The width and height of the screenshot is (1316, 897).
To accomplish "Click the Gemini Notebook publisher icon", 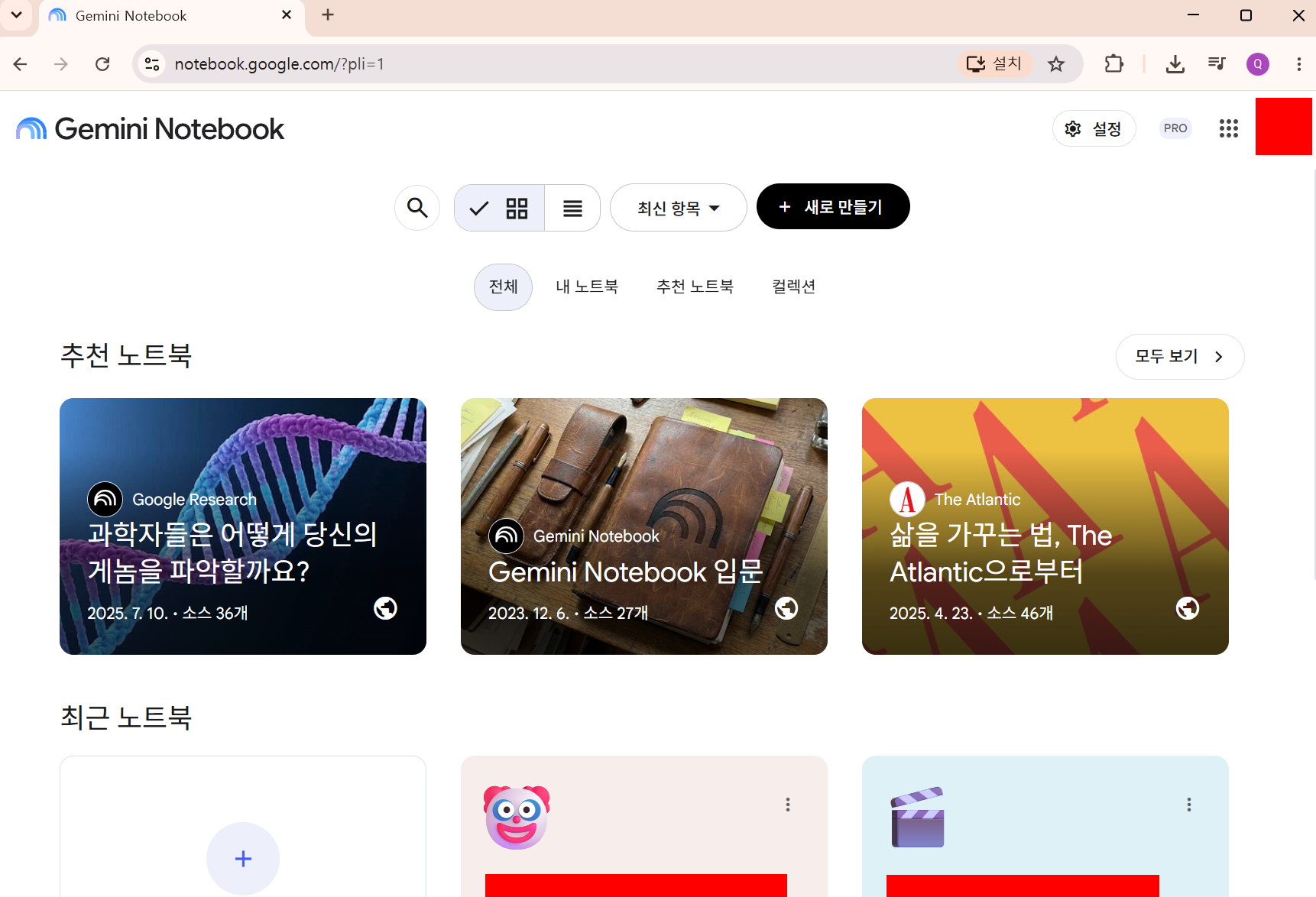I will (506, 536).
